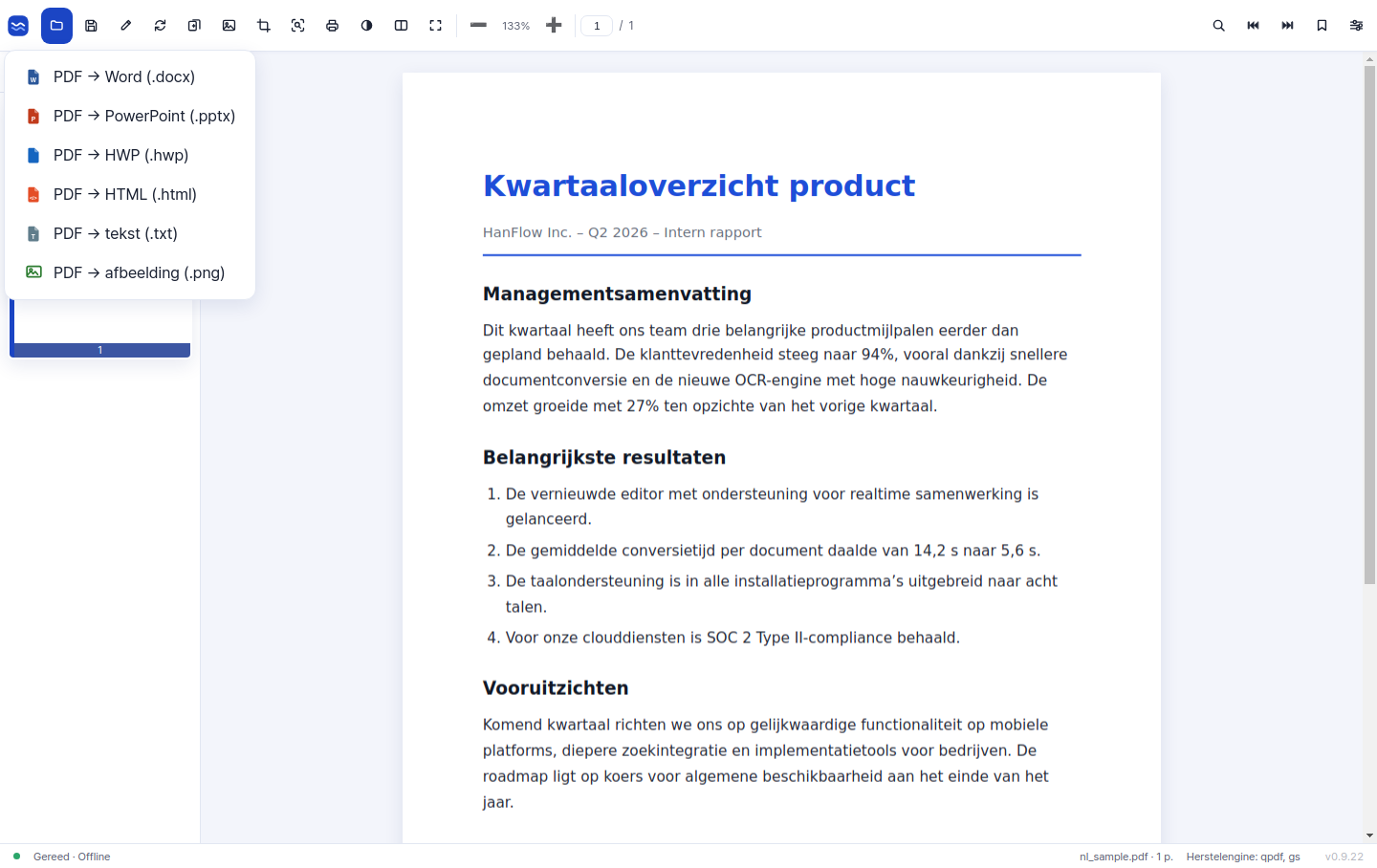Click the image picture icon

click(229, 26)
